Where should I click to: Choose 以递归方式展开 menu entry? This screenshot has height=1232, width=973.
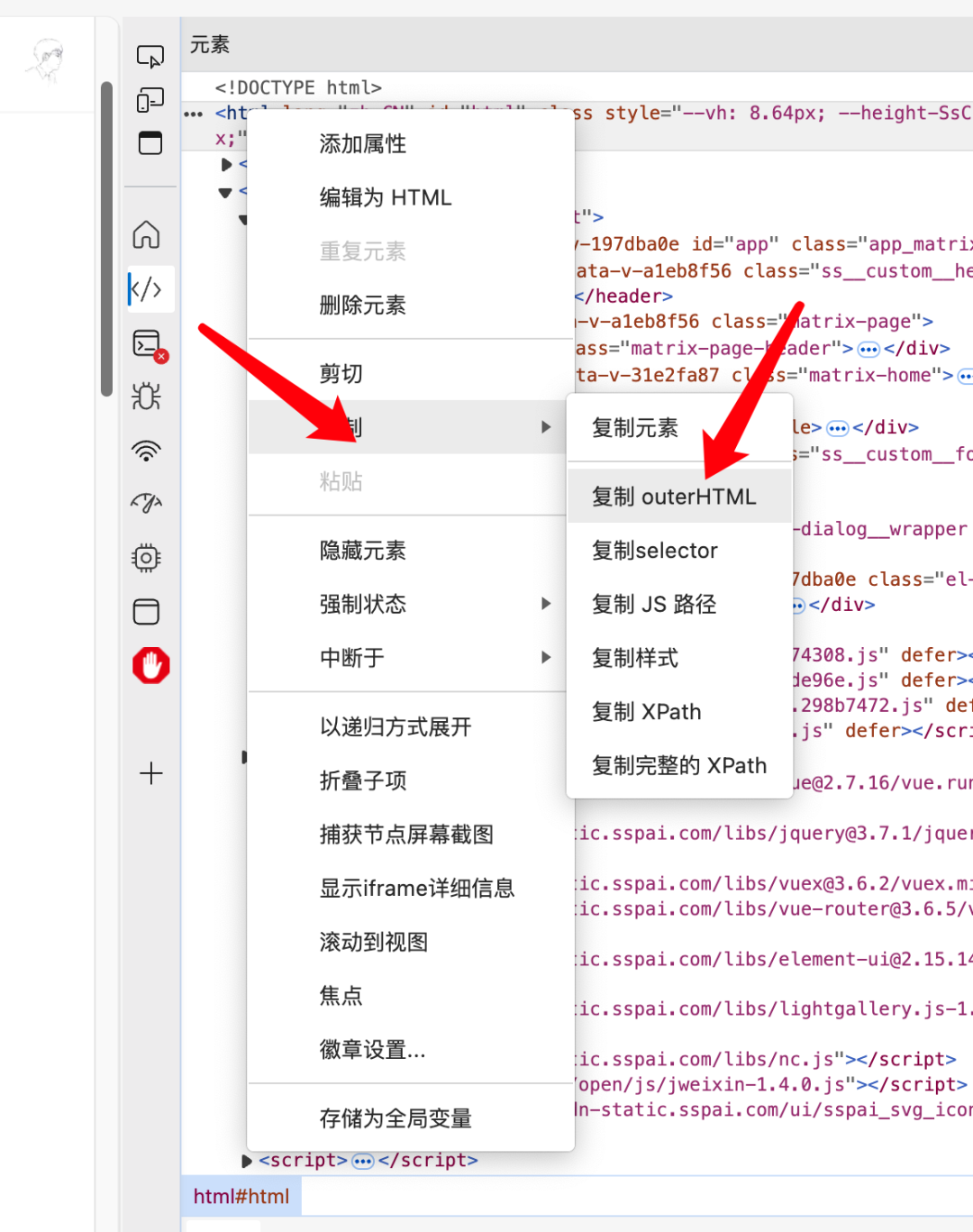click(411, 727)
